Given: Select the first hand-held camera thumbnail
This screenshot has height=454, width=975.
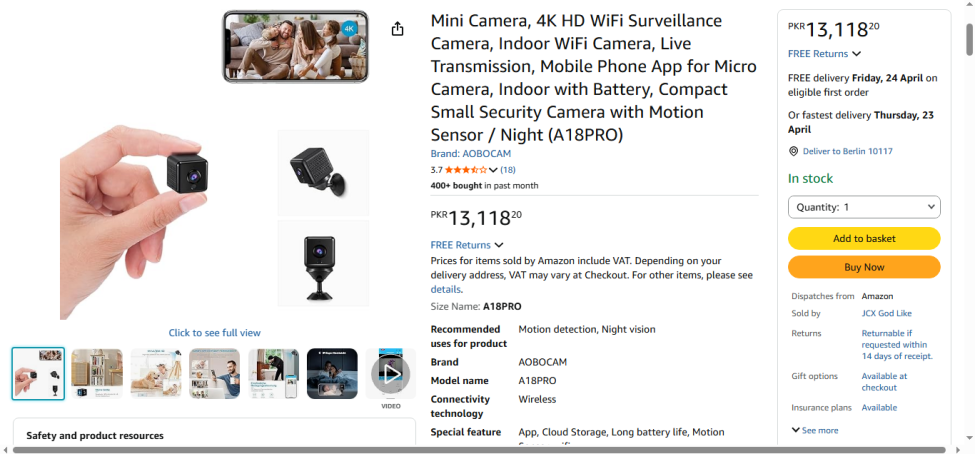Looking at the screenshot, I should pyautogui.click(x=38, y=374).
